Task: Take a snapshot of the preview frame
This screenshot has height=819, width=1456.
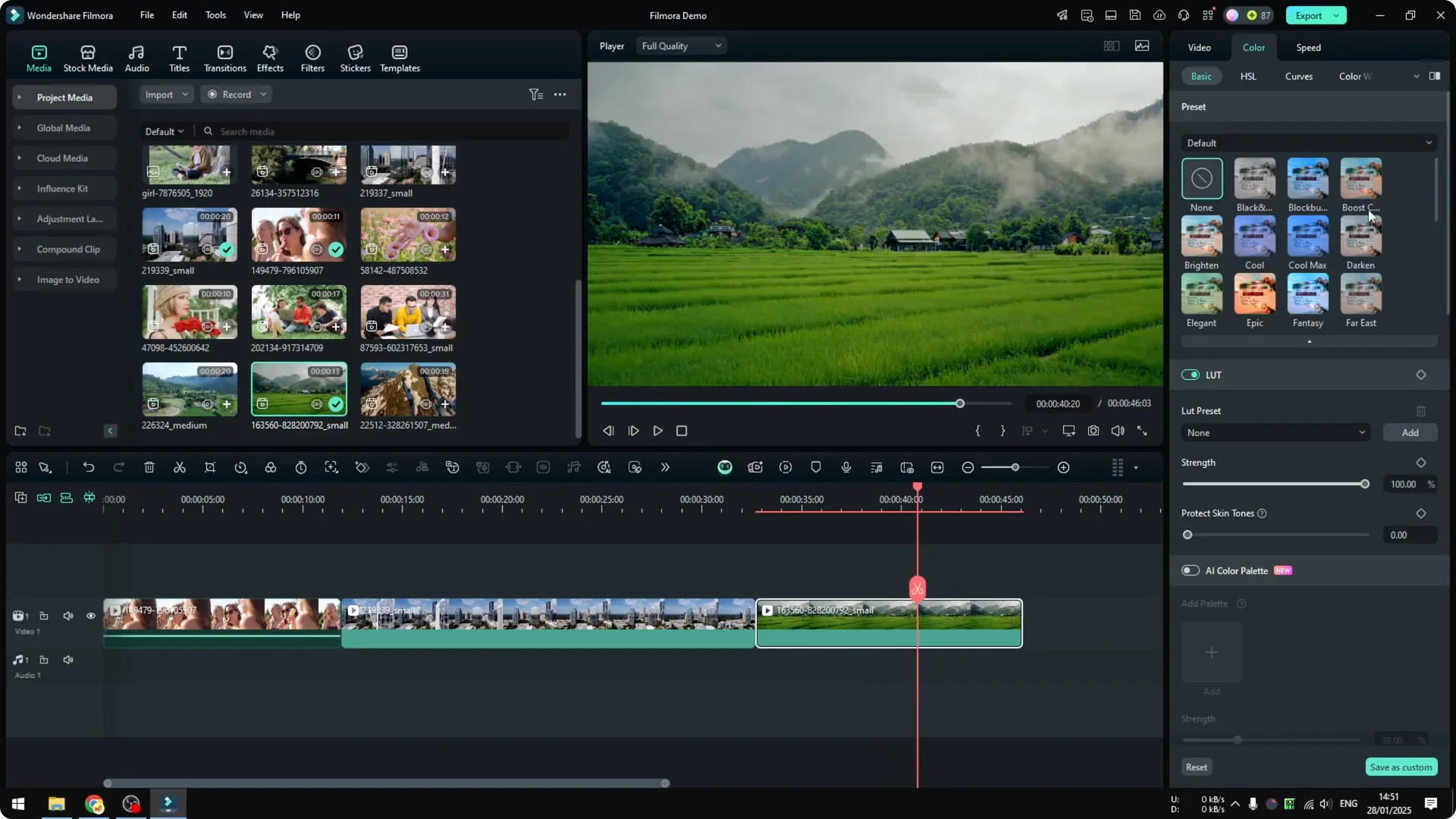Action: (x=1093, y=431)
